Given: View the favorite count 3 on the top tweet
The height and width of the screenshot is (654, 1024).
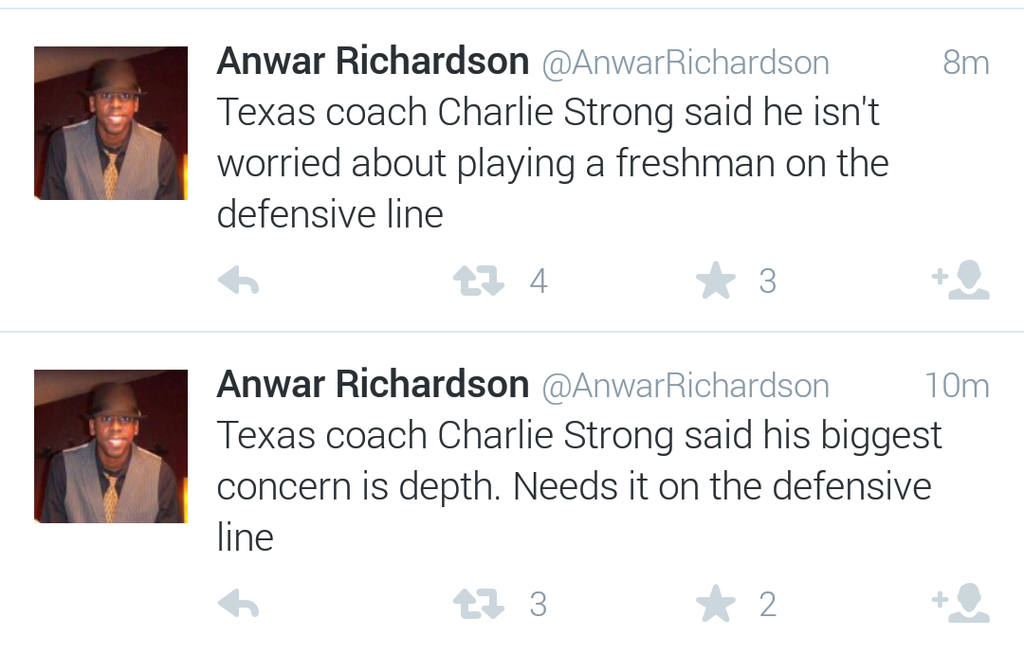Looking at the screenshot, I should point(767,282).
